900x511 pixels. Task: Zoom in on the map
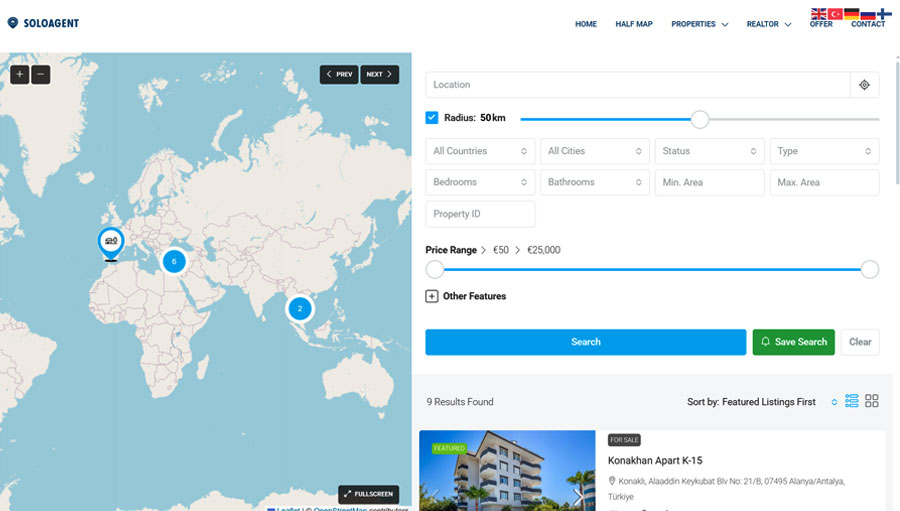[x=19, y=74]
